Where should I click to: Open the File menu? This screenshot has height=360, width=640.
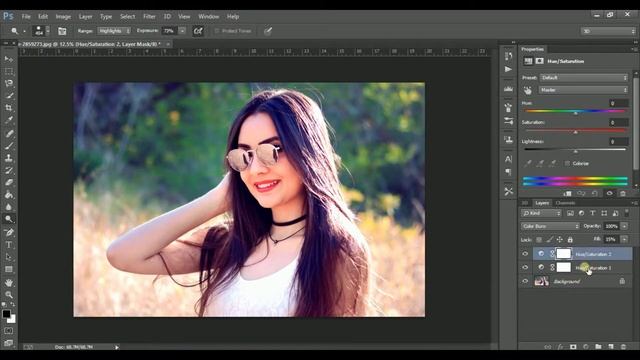pyautogui.click(x=26, y=17)
